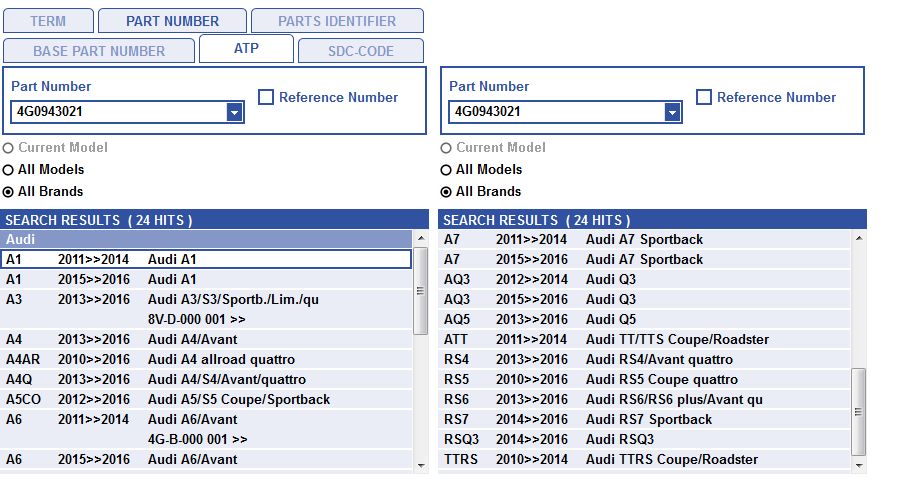Select Audi A5/S5 Coupe/Sportback result
The width and height of the screenshot is (900, 488).
pyautogui.click(x=206, y=400)
